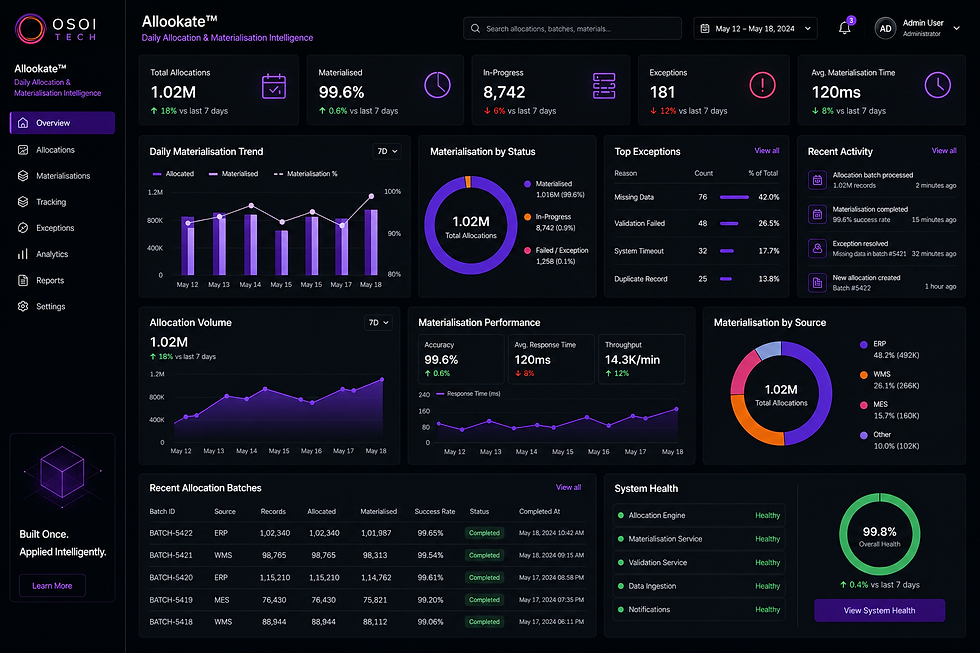Click the Duplicate Record exception row
980x653 pixels.
pyautogui.click(x=696, y=279)
